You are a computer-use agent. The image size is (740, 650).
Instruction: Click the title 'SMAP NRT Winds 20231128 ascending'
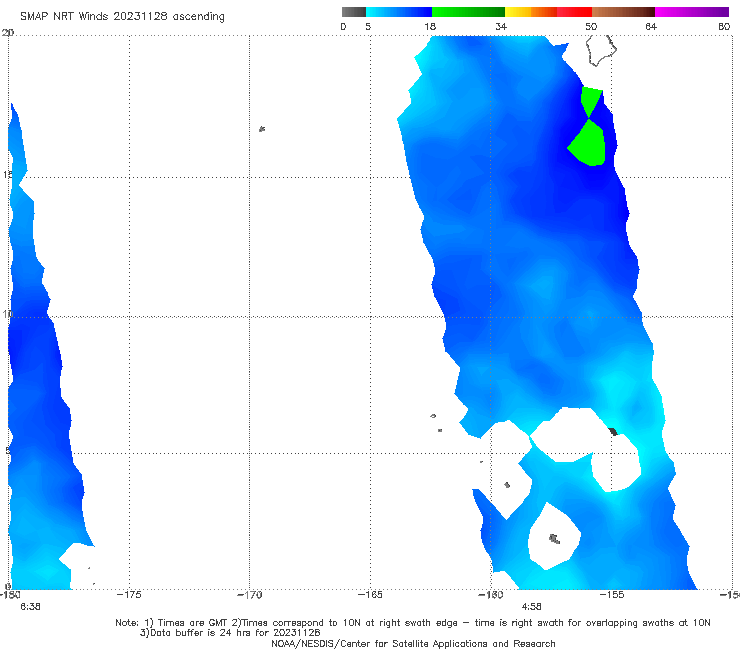click(x=122, y=16)
